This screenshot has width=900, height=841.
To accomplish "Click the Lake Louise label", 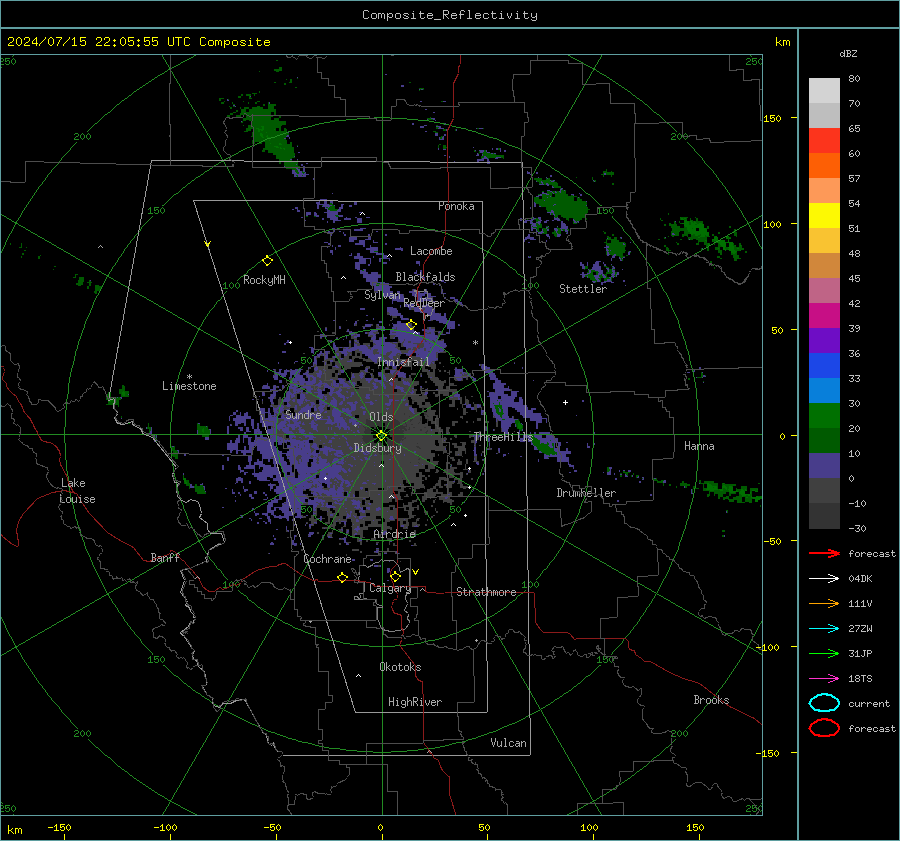I will tap(78, 491).
